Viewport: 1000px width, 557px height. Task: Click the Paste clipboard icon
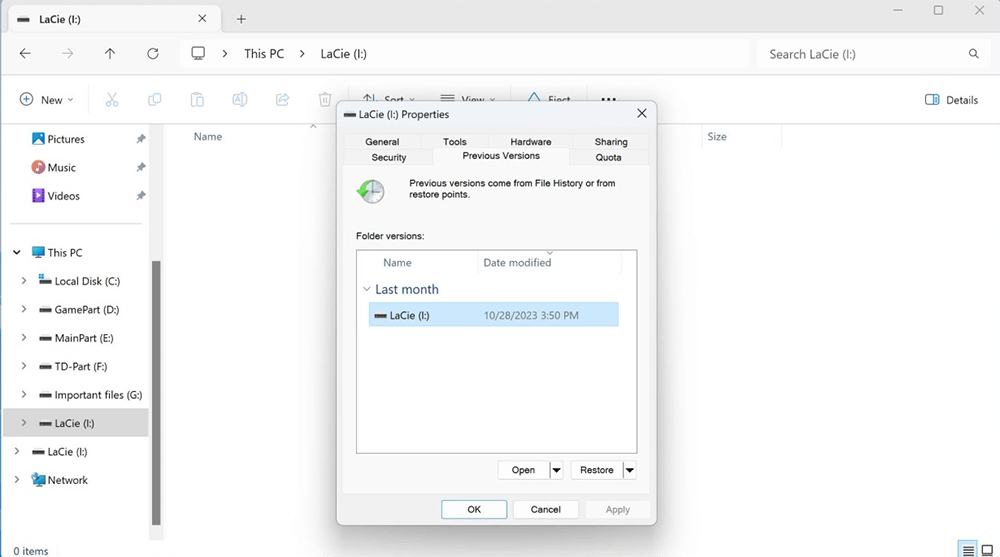[198, 100]
